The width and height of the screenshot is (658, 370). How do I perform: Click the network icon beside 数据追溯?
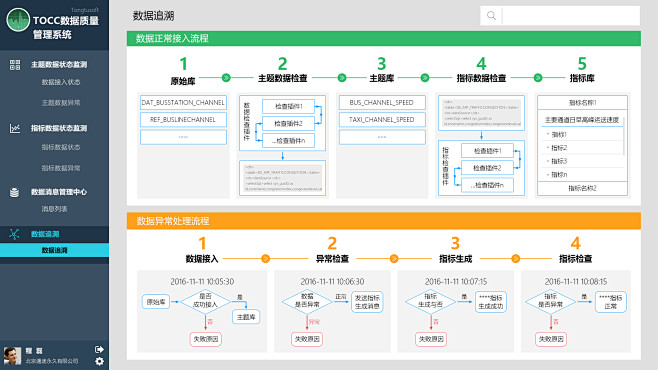pos(14,234)
